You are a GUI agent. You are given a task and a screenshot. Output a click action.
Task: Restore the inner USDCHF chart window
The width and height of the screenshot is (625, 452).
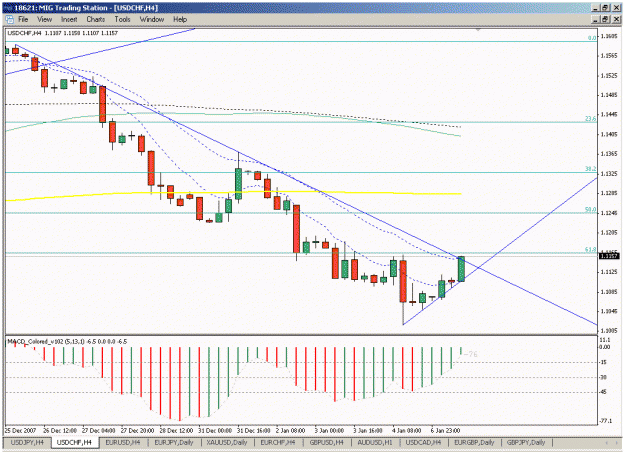(x=605, y=19)
